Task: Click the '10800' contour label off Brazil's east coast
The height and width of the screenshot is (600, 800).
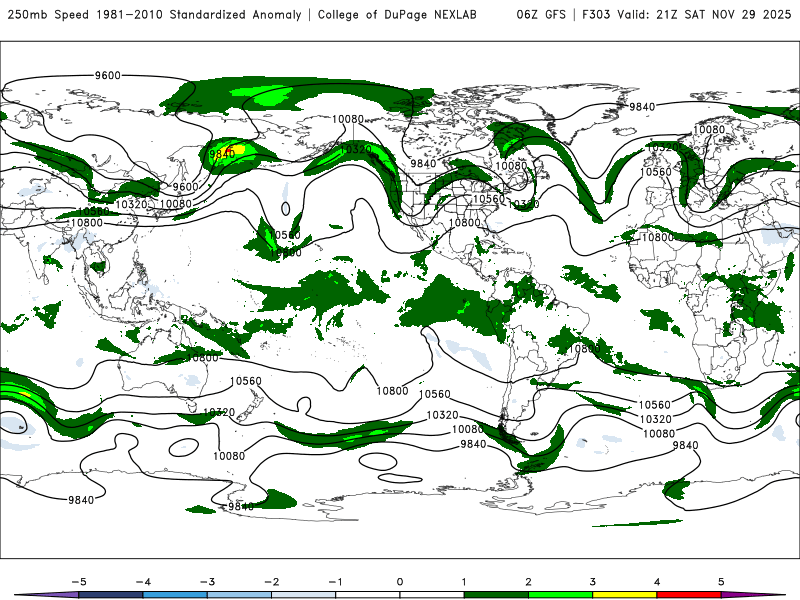Action: coord(584,348)
